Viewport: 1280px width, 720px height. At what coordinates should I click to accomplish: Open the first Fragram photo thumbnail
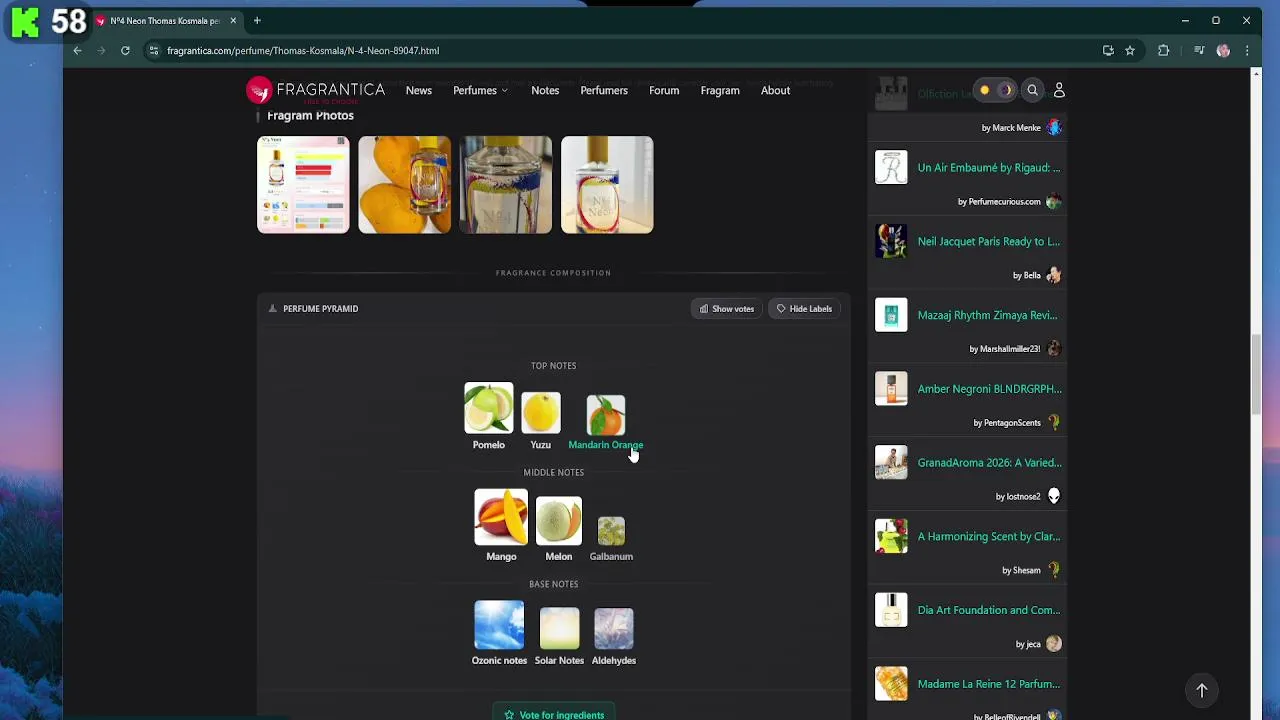tap(304, 185)
